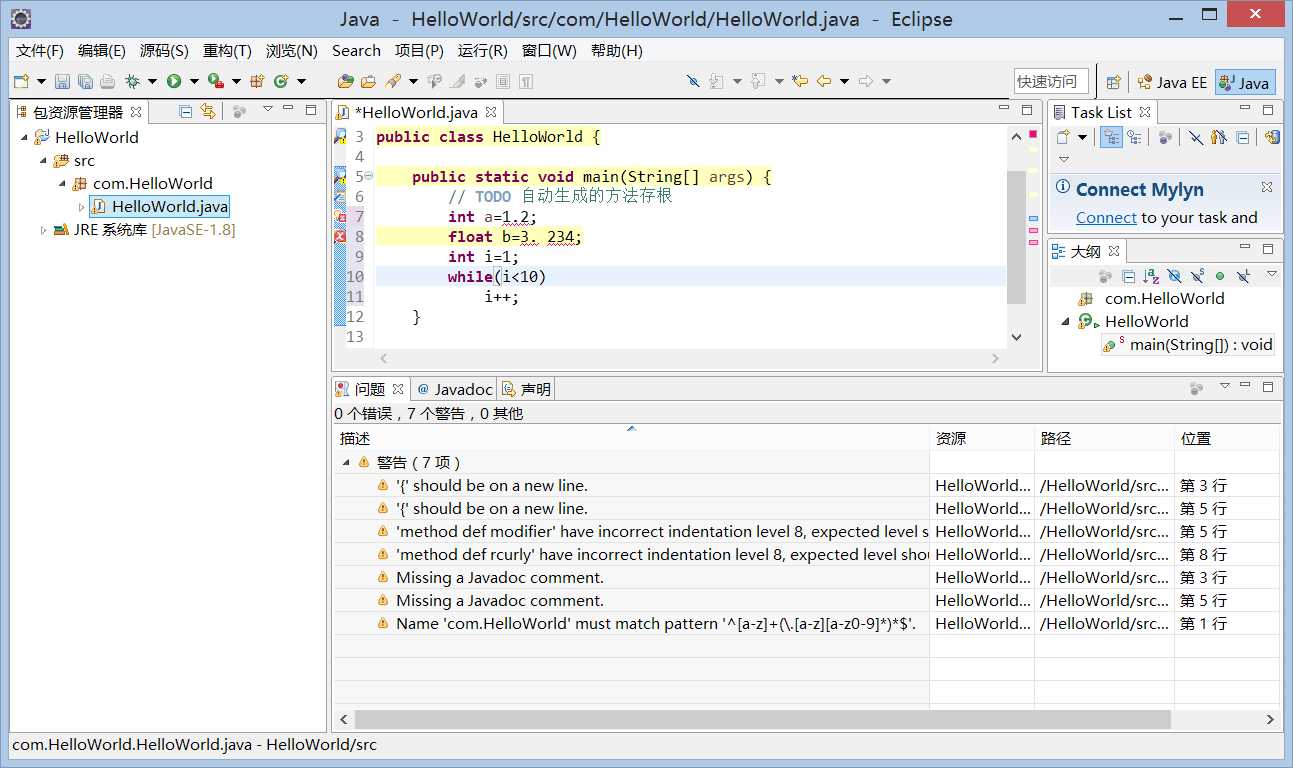The image size is (1293, 768).
Task: Switch to the 声明 tab
Action: (x=527, y=389)
